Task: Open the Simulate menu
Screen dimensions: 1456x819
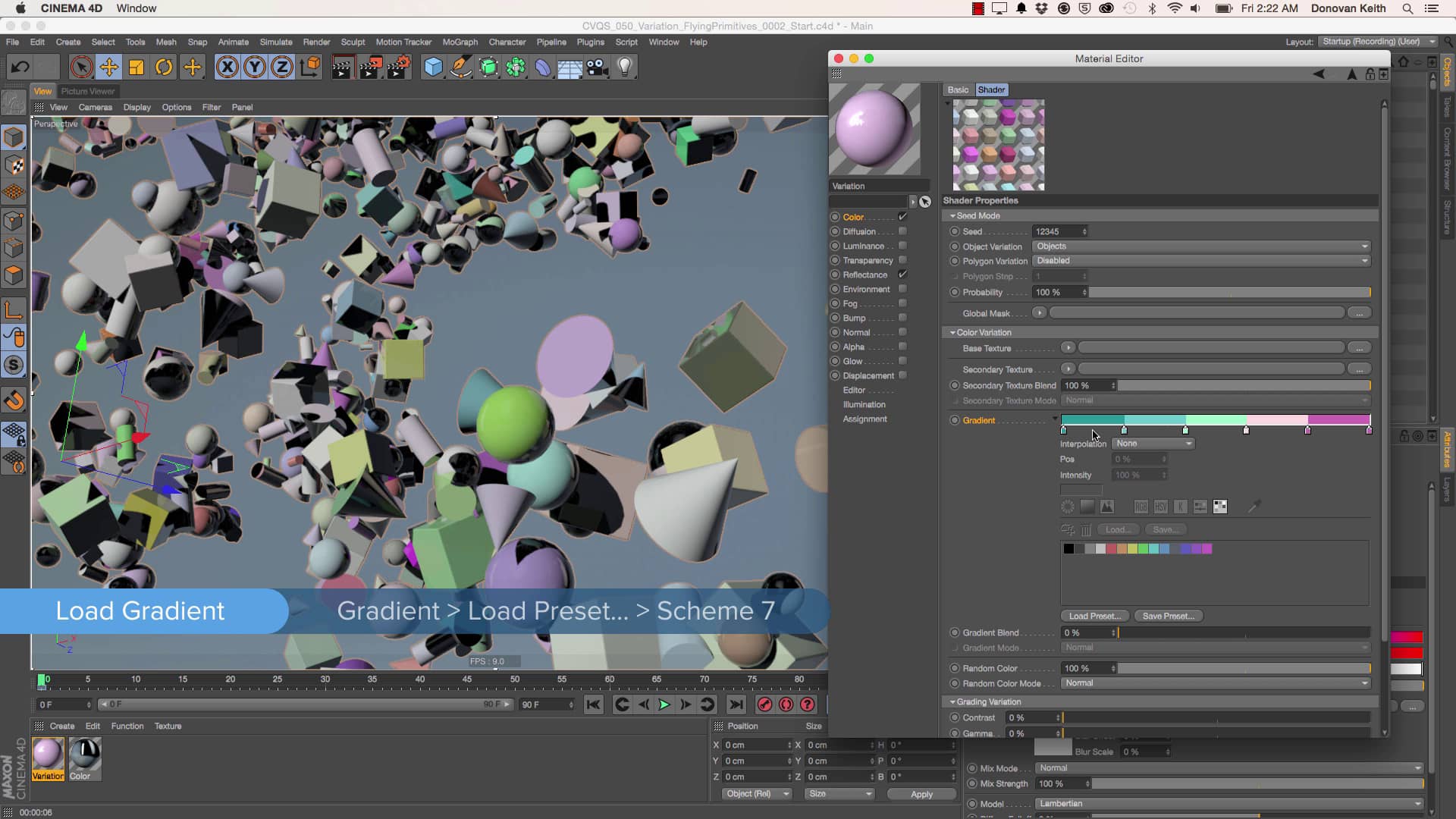Action: click(276, 42)
